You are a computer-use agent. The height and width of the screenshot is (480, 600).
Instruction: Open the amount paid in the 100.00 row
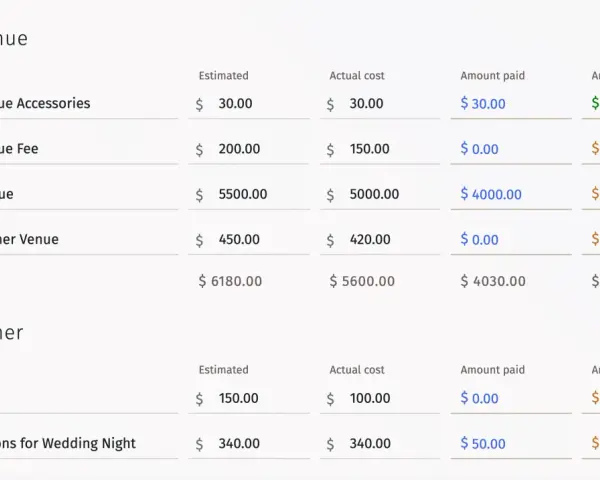pyautogui.click(x=479, y=398)
